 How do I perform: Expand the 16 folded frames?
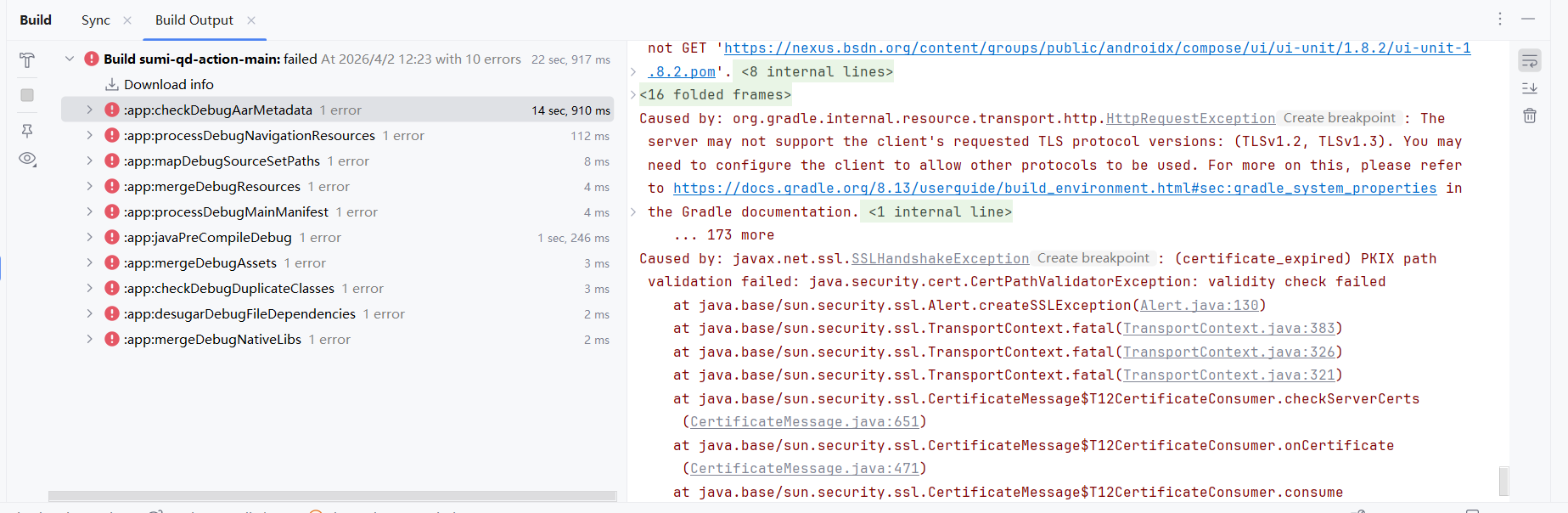716,95
